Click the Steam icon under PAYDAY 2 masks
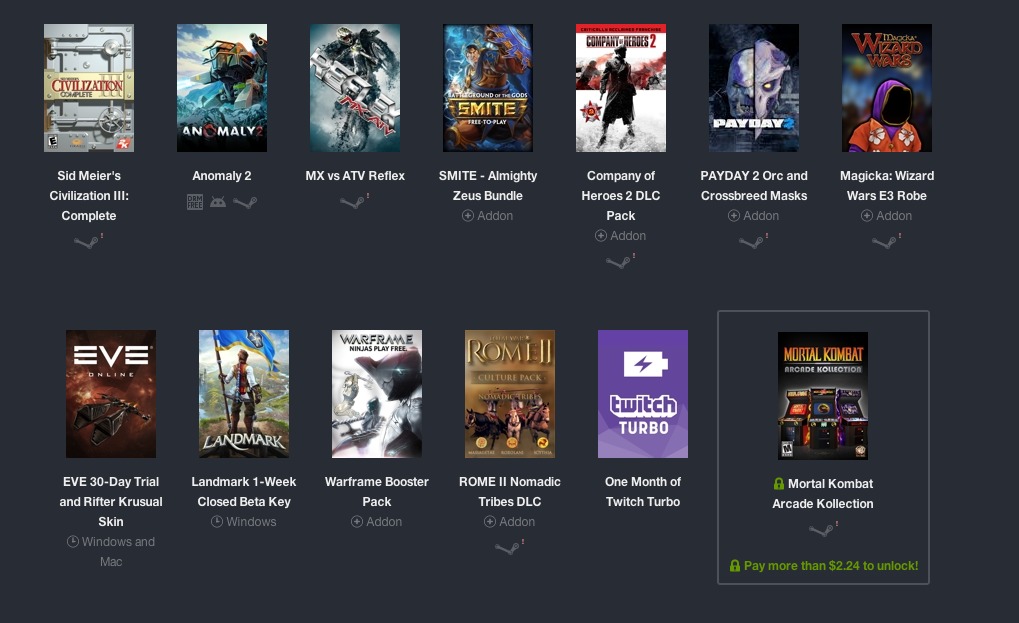This screenshot has height=623, width=1019. 752,242
